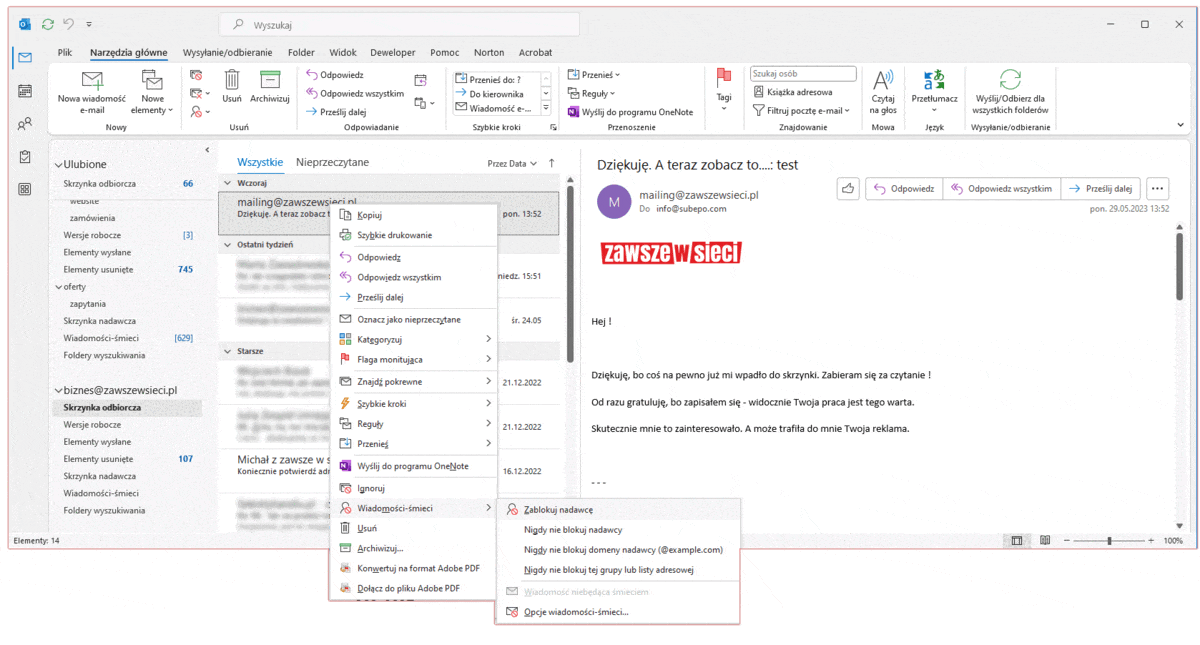Click Odpowiedz wszystkim in the reading pane
1200x645 pixels.
1000,188
